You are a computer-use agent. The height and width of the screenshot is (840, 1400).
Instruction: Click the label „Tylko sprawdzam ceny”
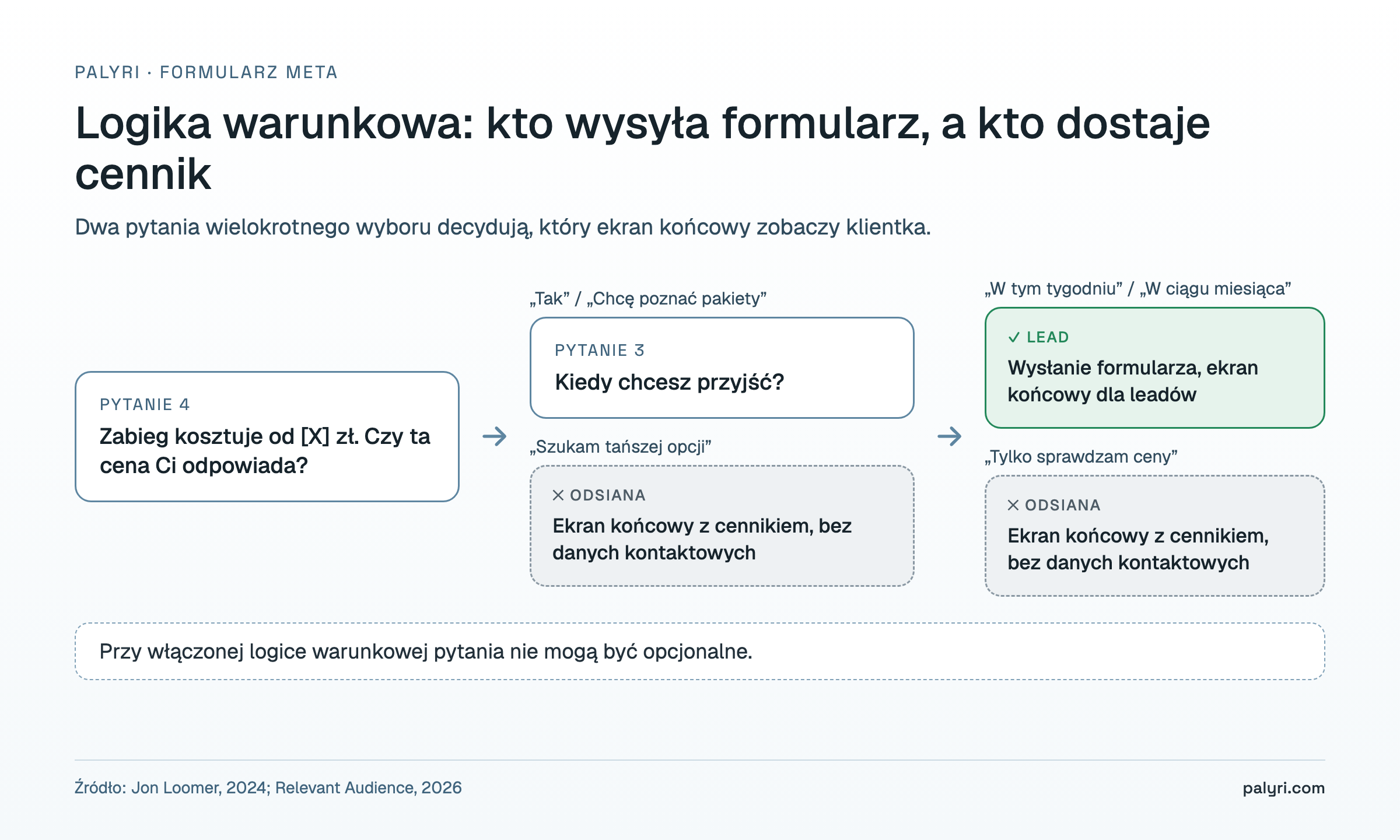[x=1081, y=457]
